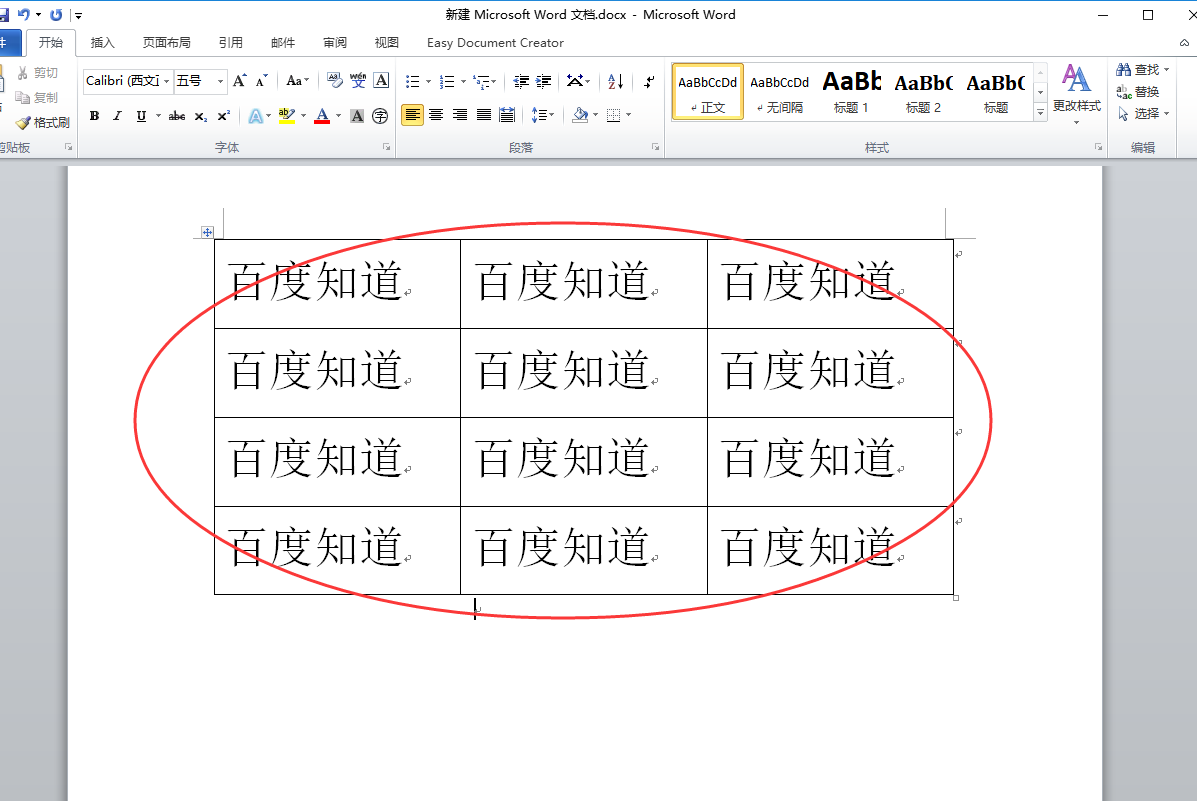Click Clear Formatting icon

click(334, 80)
